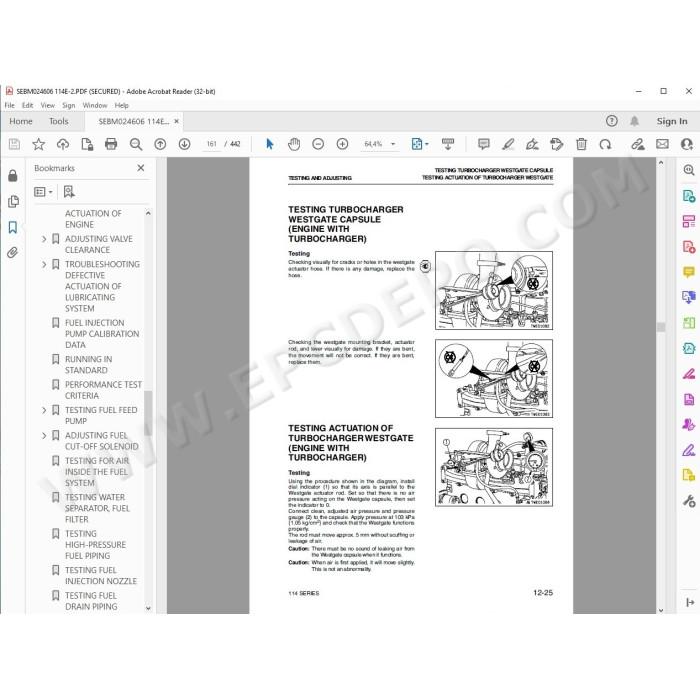Go to previous page arrow

[x=160, y=144]
